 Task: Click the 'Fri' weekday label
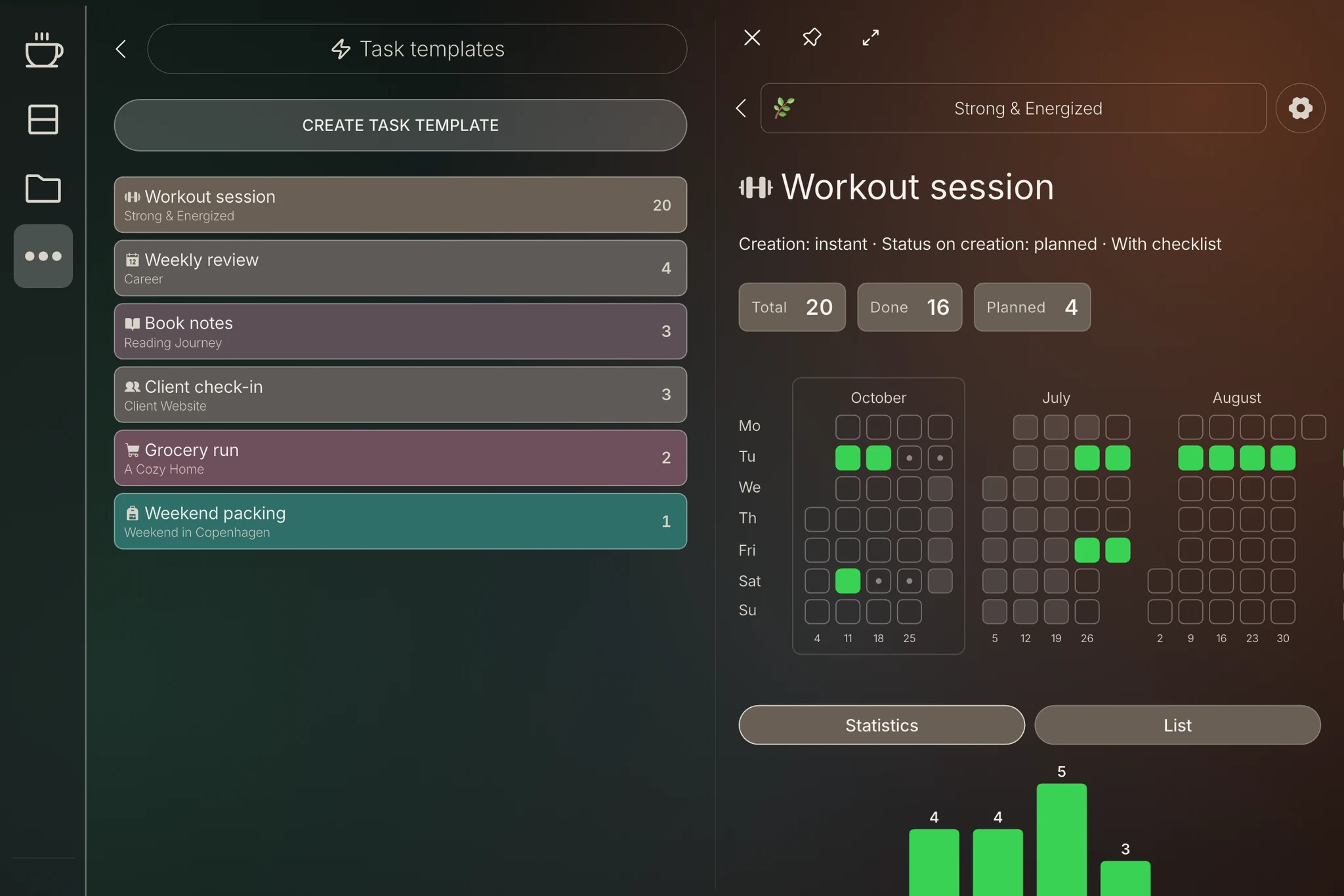pos(747,550)
